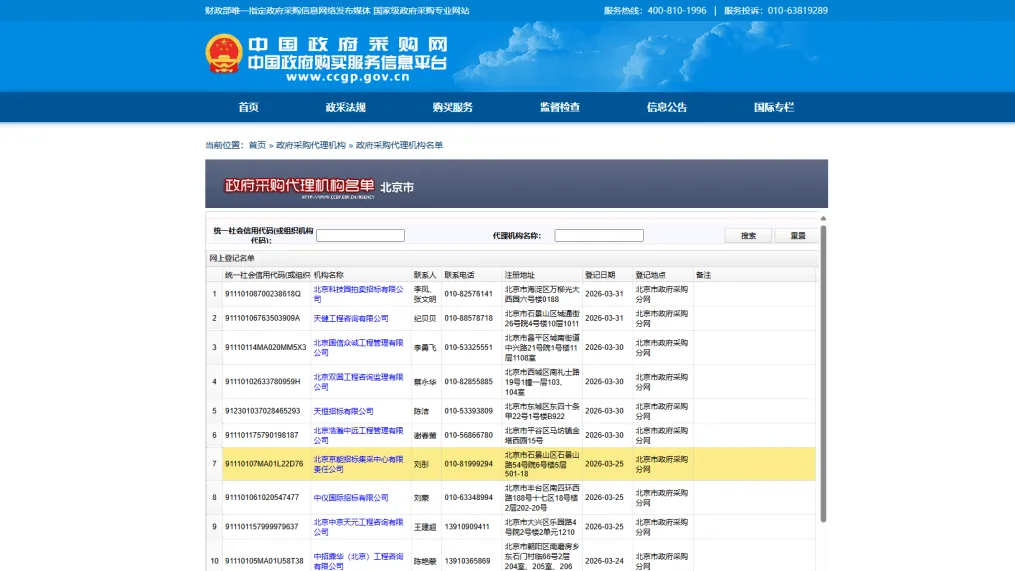Click the 联系人 column header
The width and height of the screenshot is (1015, 571).
[x=425, y=275]
